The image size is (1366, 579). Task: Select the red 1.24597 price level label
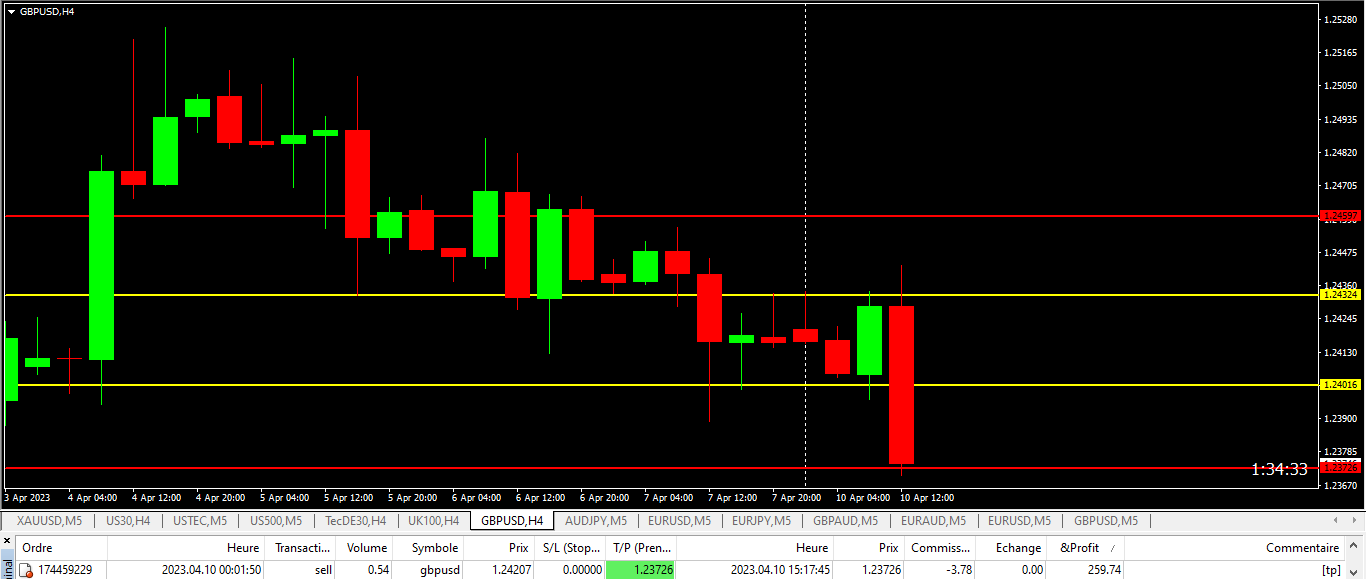pos(1341,216)
